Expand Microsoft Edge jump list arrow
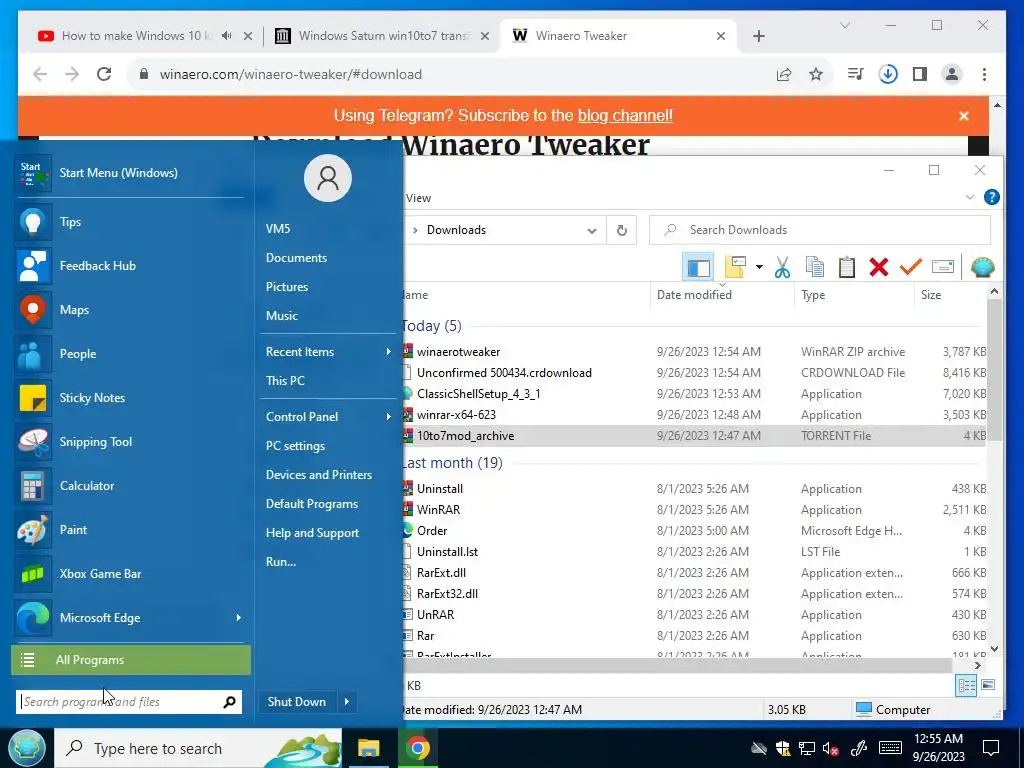Viewport: 1024px width, 768px height. [238, 618]
